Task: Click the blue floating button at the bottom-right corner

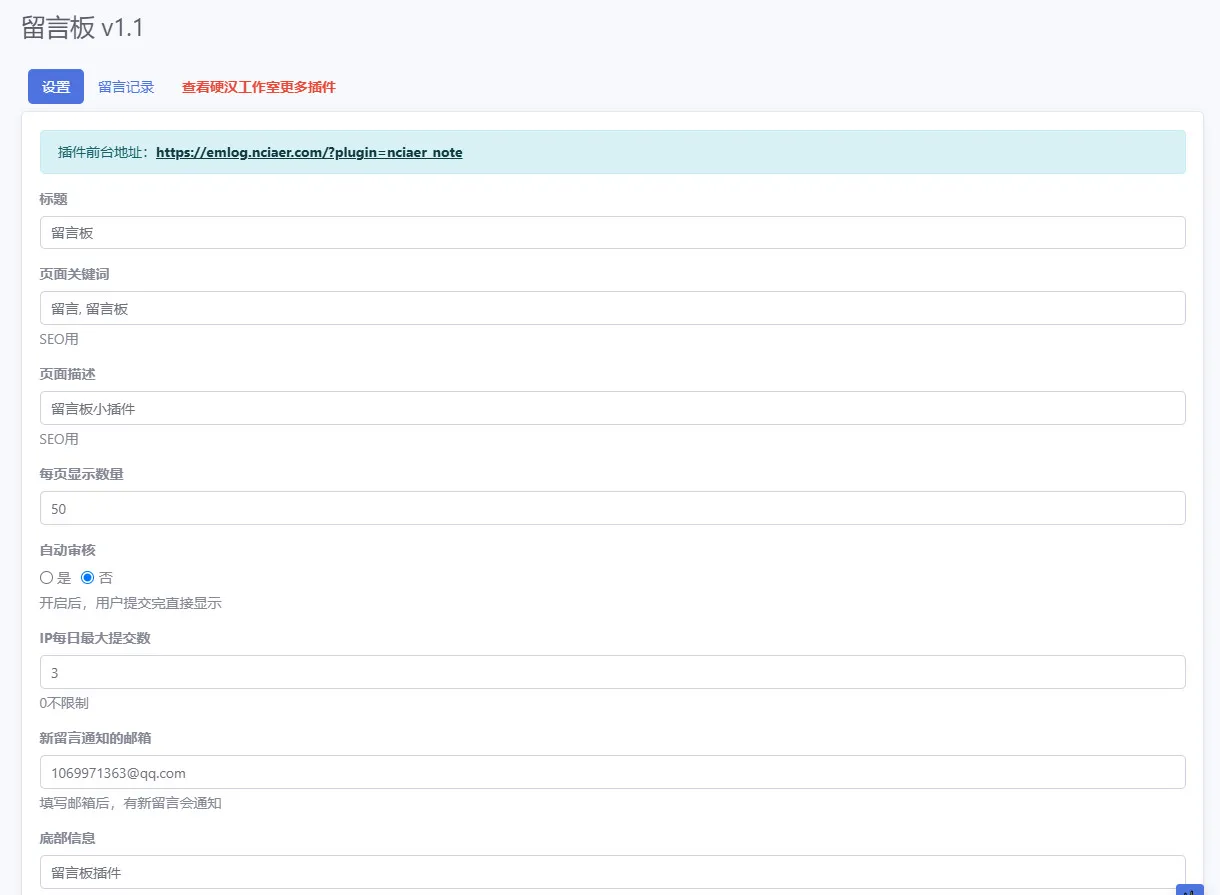Action: pyautogui.click(x=1189, y=889)
